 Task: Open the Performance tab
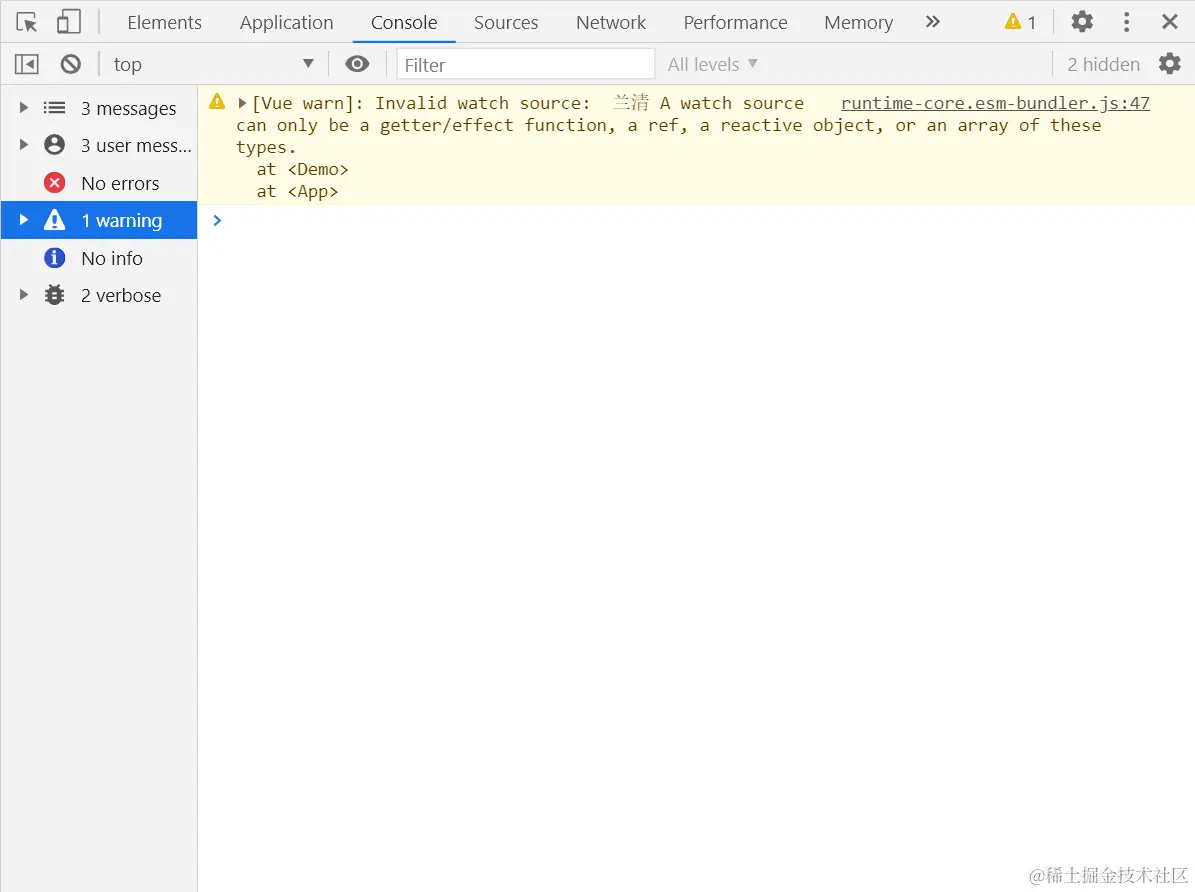pos(735,23)
